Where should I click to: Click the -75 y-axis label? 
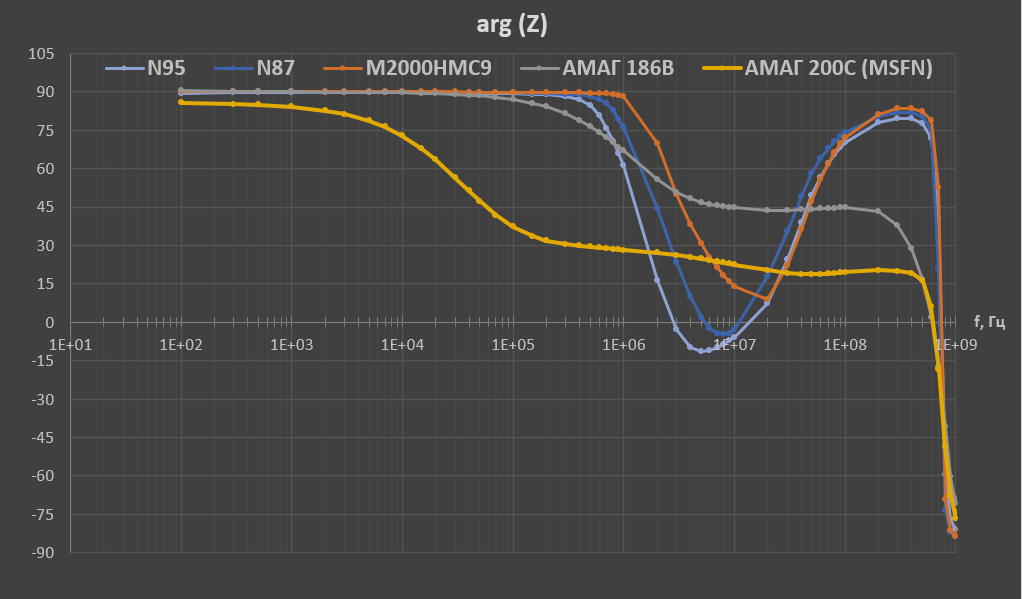click(43, 514)
